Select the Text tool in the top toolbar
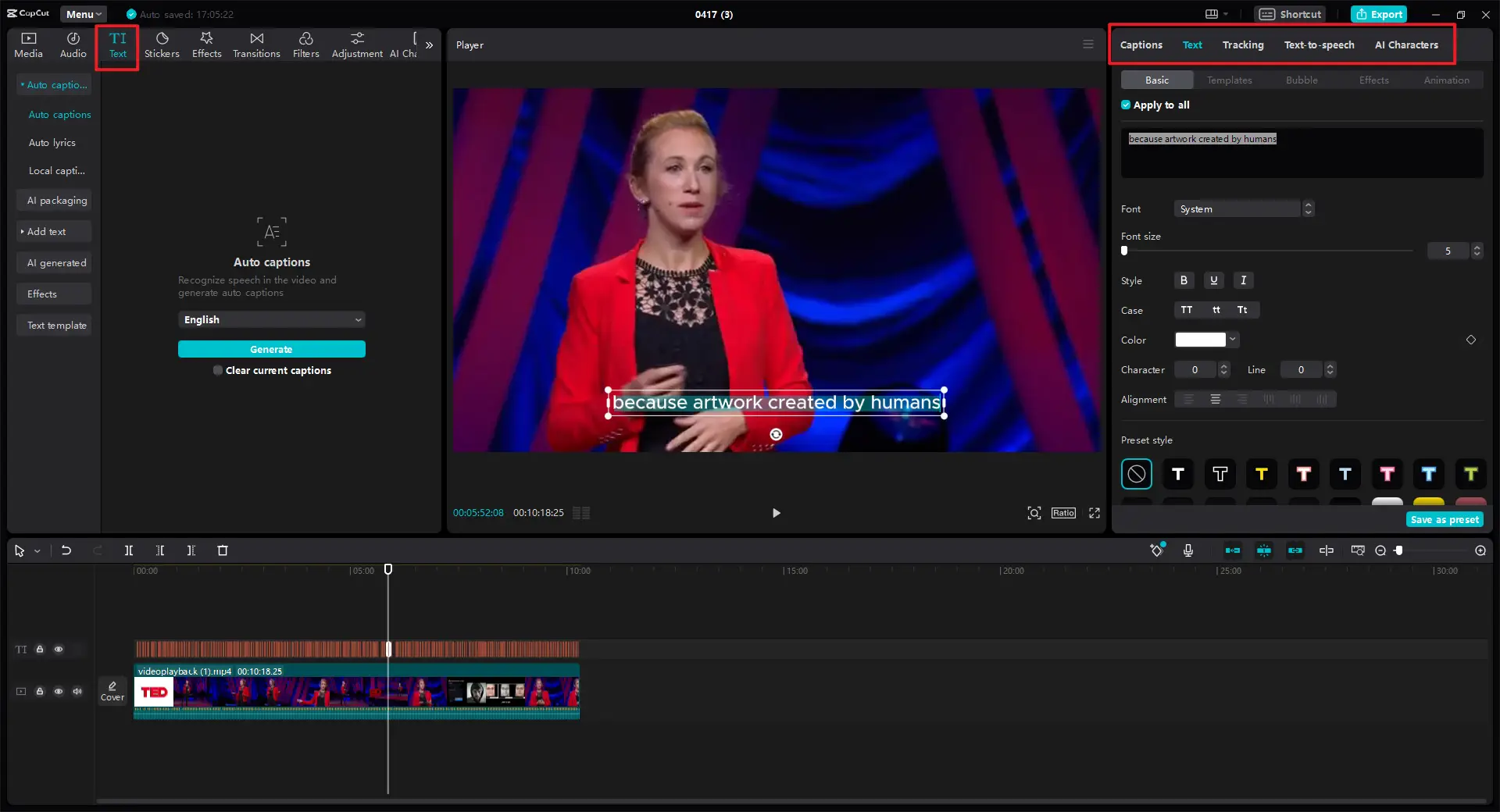The height and width of the screenshot is (812, 1500). (116, 45)
